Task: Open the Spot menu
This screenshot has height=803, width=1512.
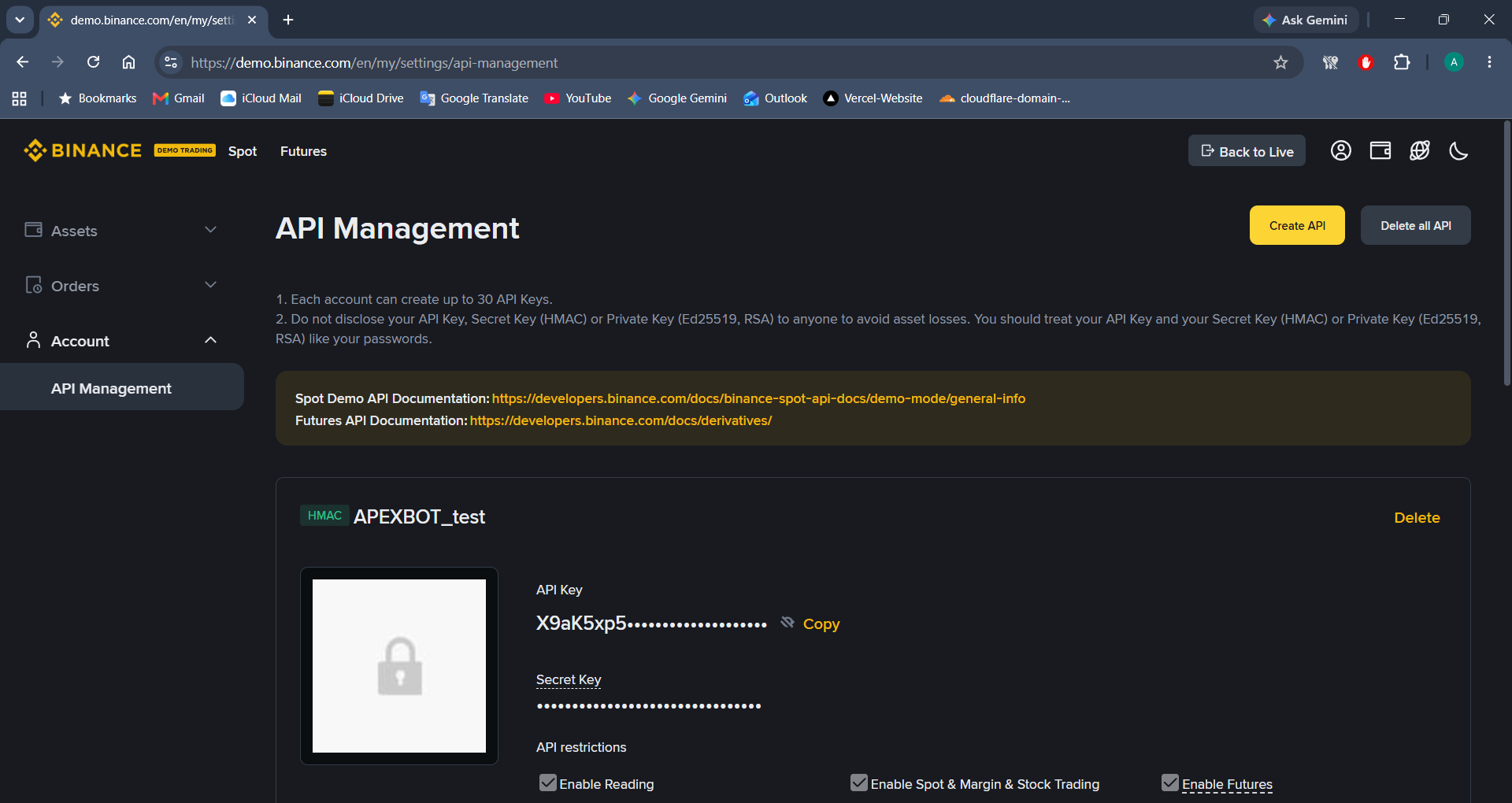Action: click(243, 151)
